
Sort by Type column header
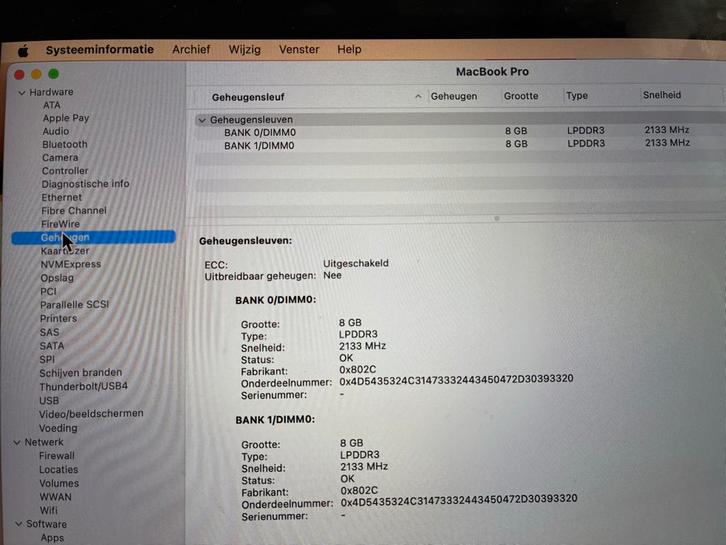[x=577, y=95]
